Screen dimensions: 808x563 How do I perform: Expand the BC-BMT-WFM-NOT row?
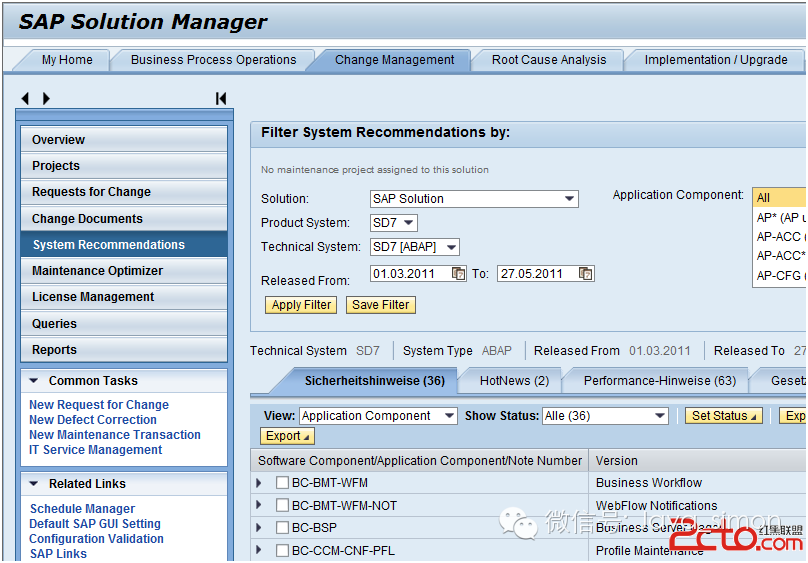259,505
